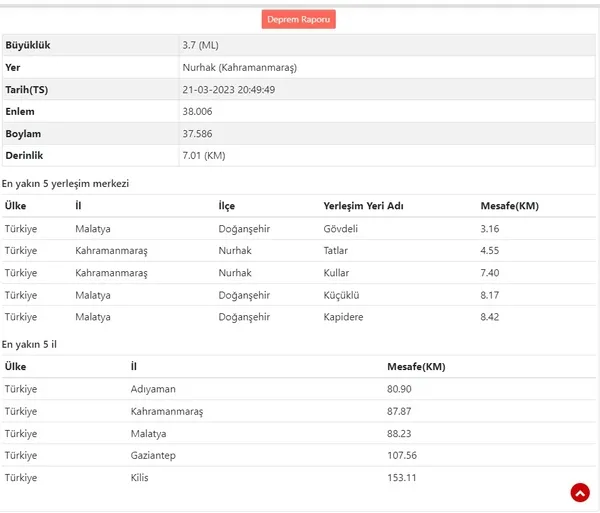Click the Kilis province entry
Image resolution: width=600 pixels, height=513 pixels.
[140, 478]
